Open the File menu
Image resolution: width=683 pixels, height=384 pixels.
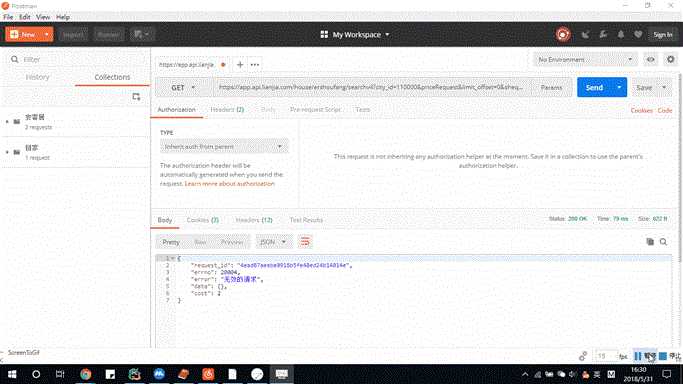coord(8,17)
